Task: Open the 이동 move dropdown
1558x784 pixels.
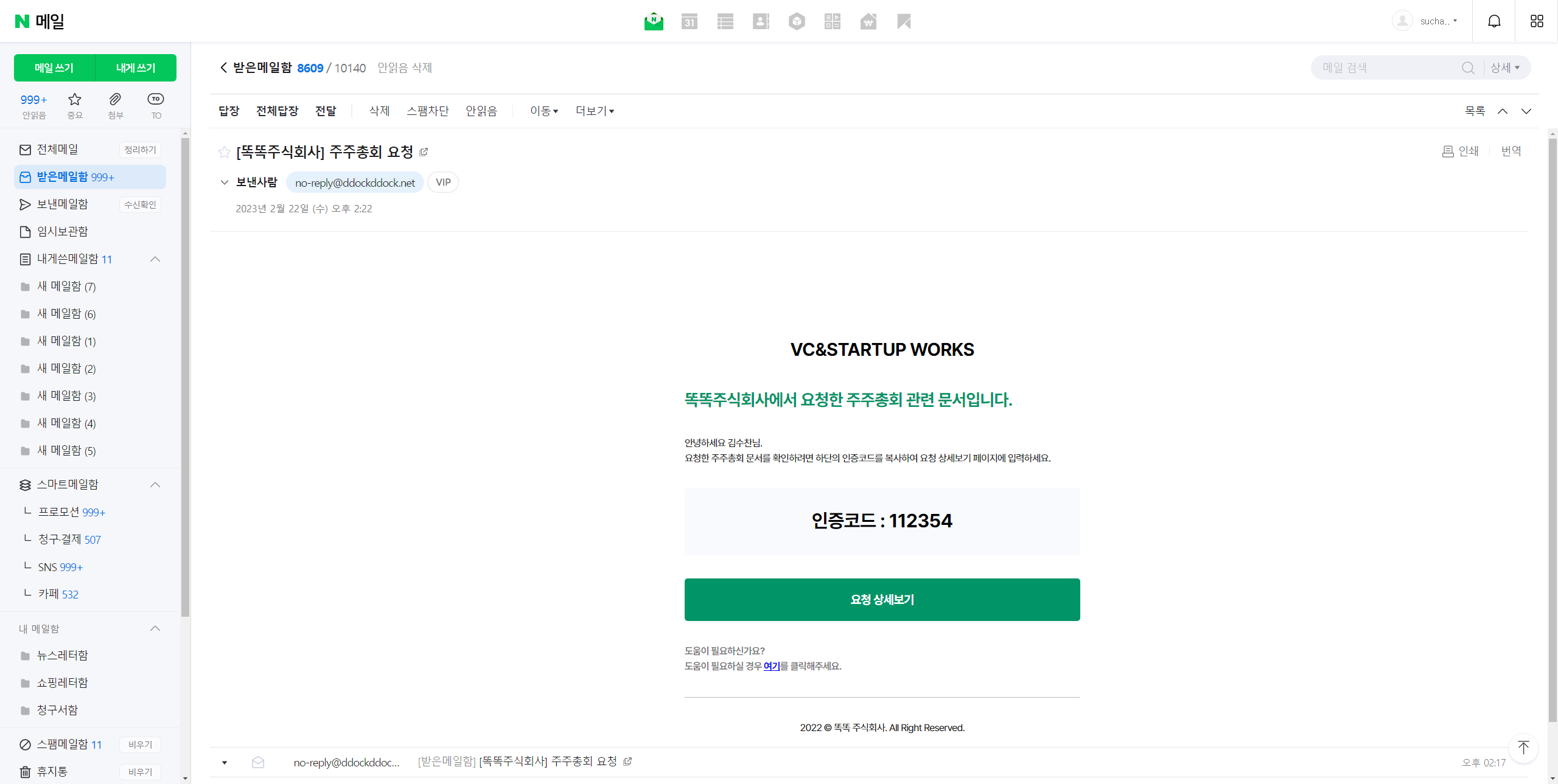Action: (x=543, y=111)
